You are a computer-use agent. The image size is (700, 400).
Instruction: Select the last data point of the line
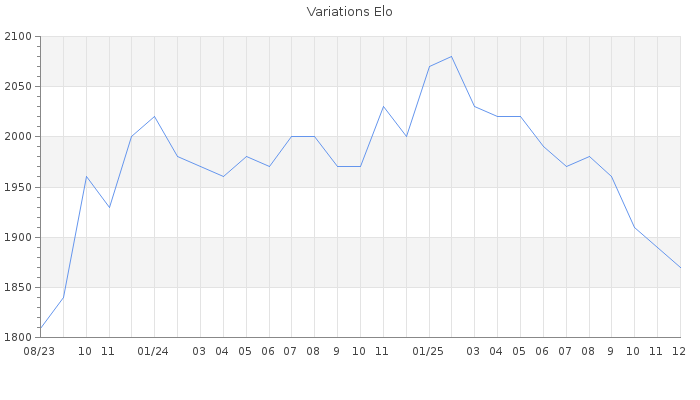[x=680, y=267]
